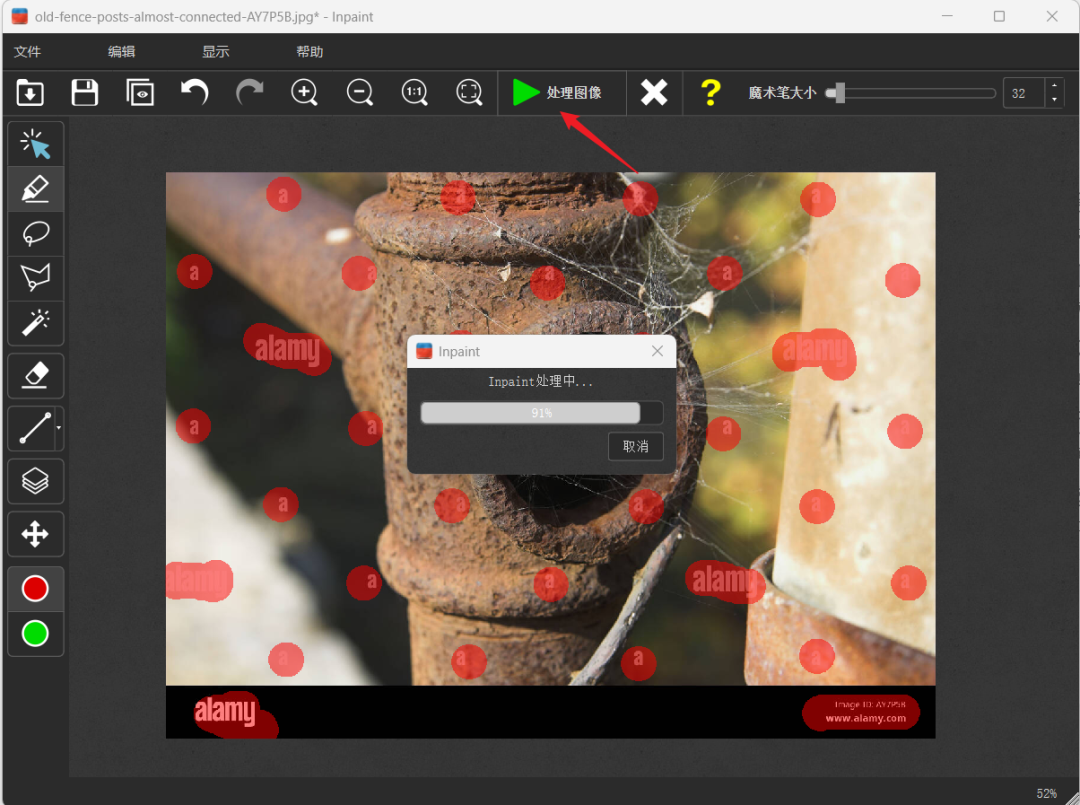Viewport: 1080px width, 805px height.
Task: Select the green donor marker color
Action: click(x=35, y=633)
